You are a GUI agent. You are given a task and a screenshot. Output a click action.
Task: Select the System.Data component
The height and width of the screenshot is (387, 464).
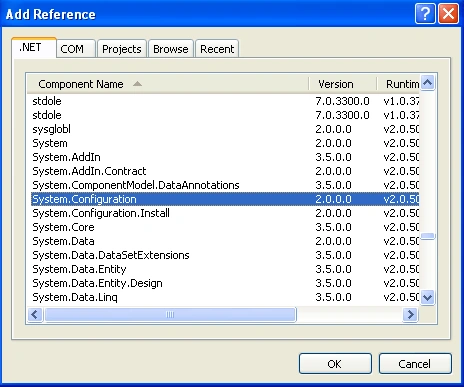pos(225,241)
